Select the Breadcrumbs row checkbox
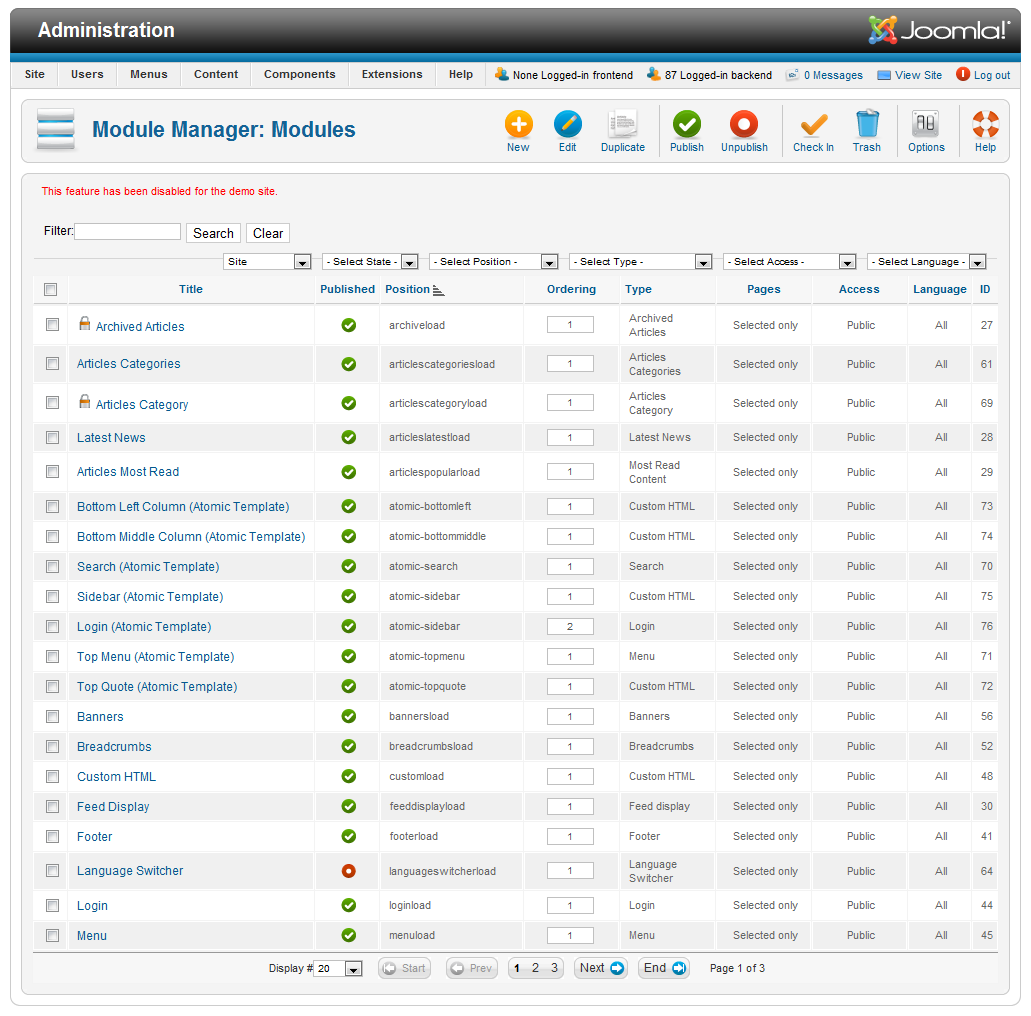1031x1016 pixels. (x=52, y=746)
